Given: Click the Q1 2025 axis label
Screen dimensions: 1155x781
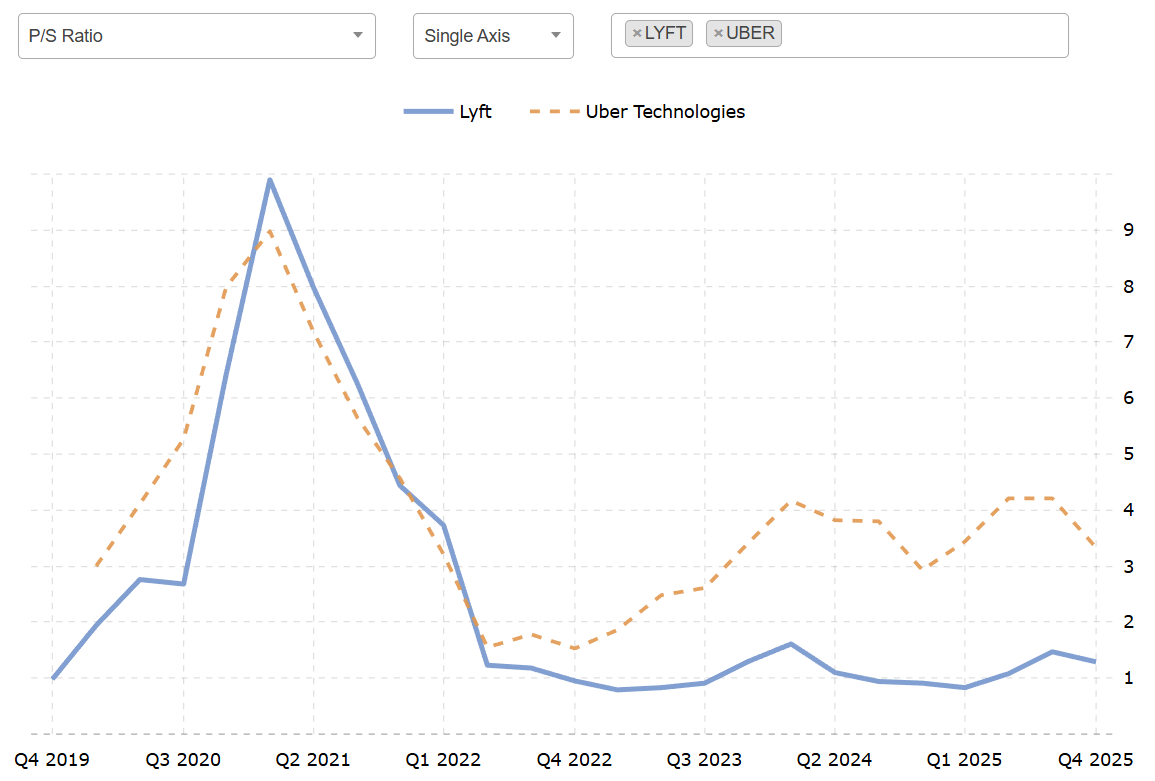Looking at the screenshot, I should click(964, 760).
